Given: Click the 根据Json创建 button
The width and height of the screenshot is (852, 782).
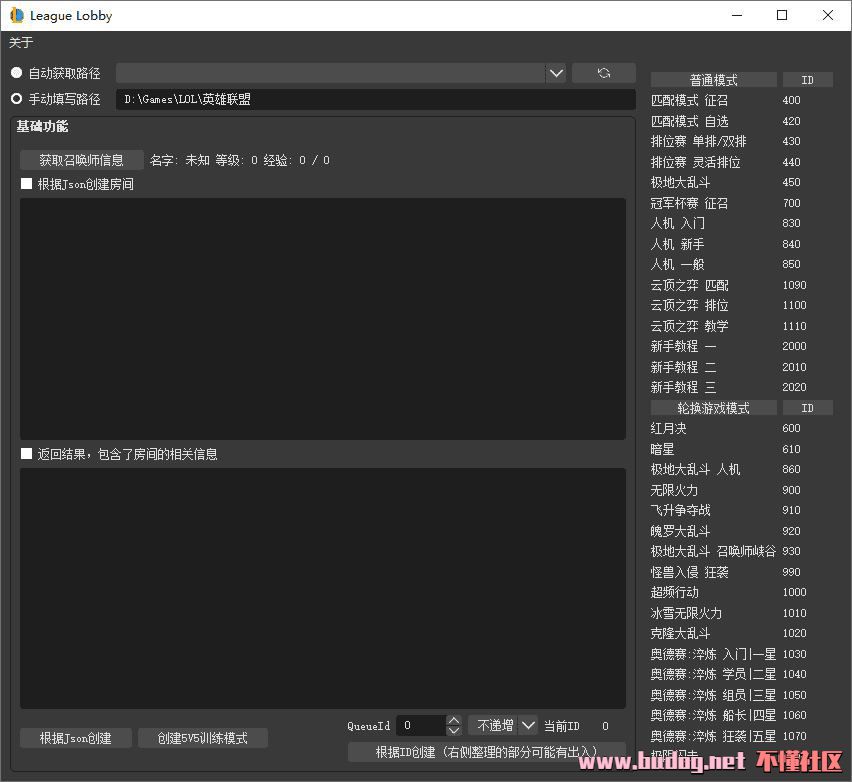Looking at the screenshot, I should pos(76,738).
